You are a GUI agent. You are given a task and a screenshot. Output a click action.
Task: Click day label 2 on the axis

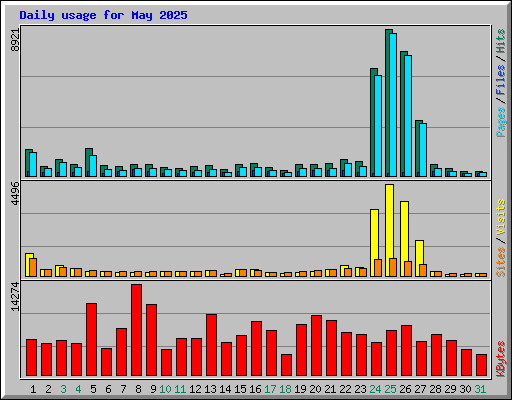click(x=48, y=389)
